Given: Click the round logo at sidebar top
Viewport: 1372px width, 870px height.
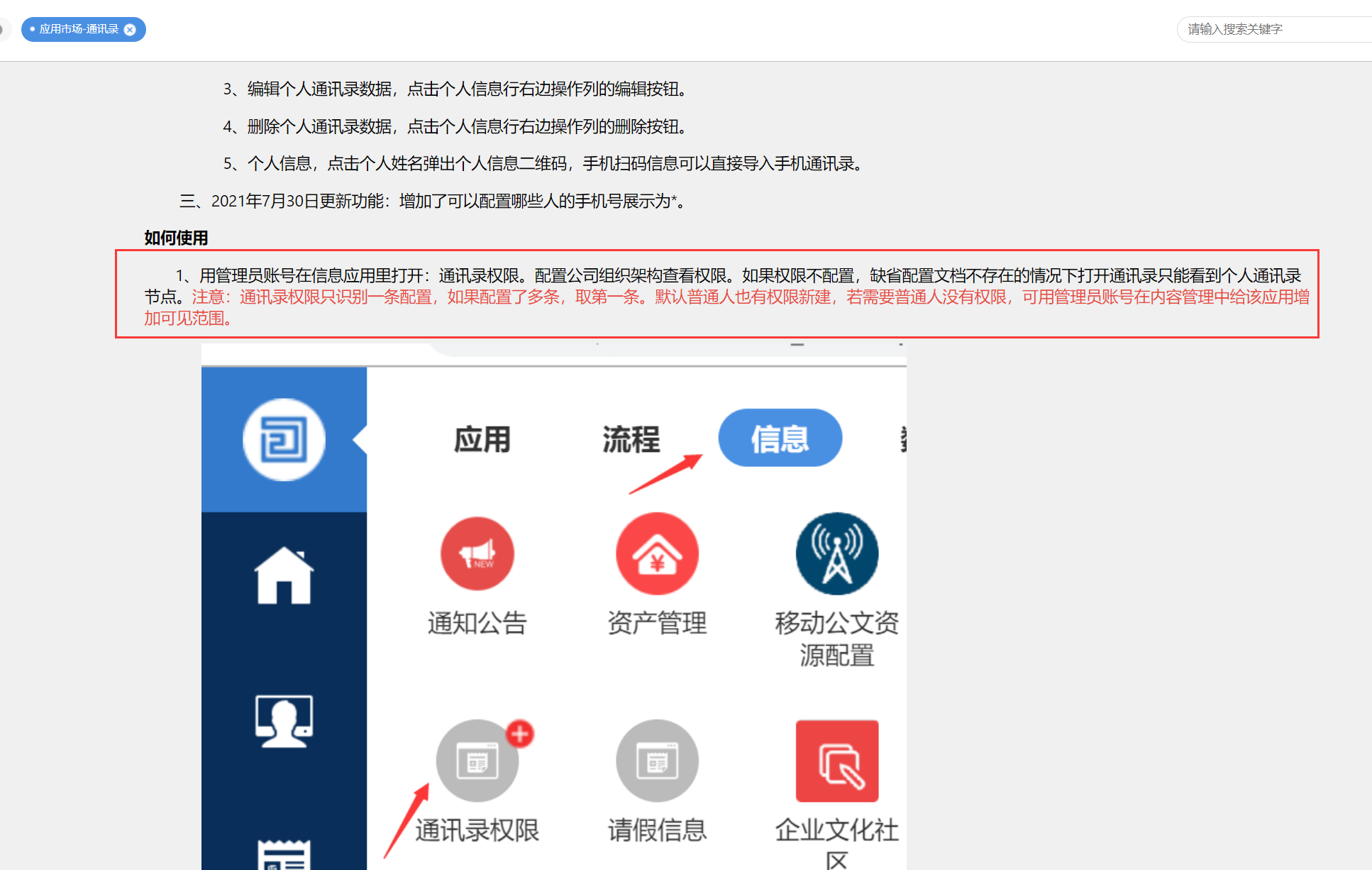Looking at the screenshot, I should pyautogui.click(x=284, y=439).
